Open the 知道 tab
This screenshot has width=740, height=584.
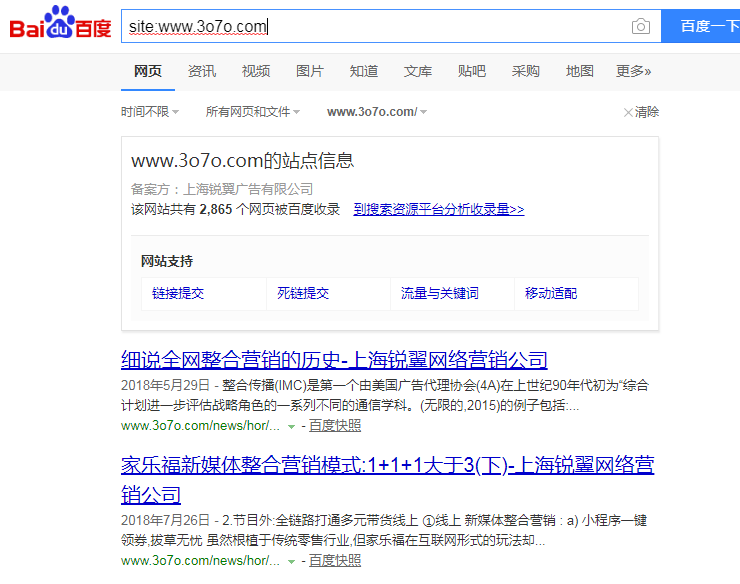click(x=364, y=71)
